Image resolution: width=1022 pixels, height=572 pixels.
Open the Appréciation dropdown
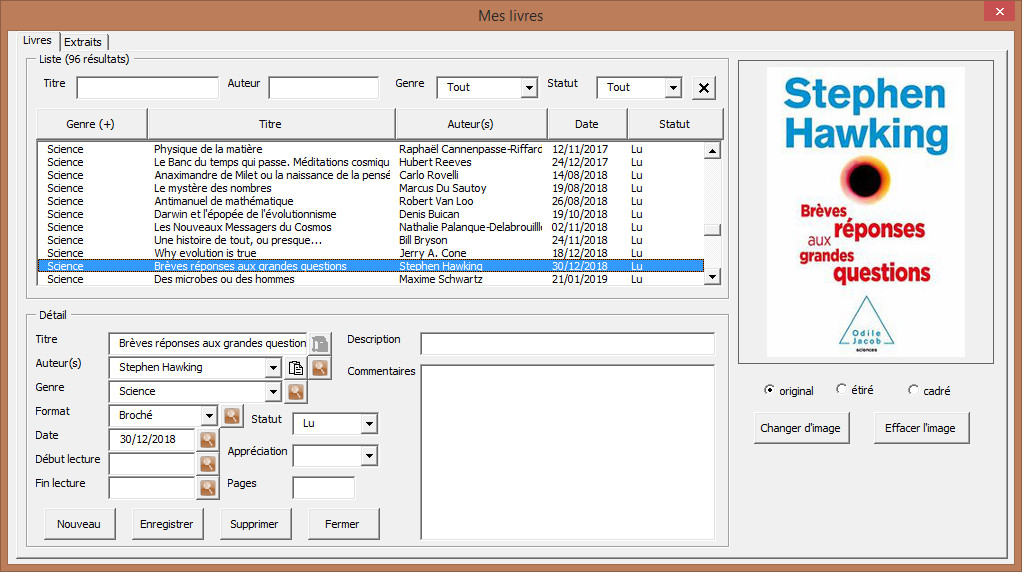[x=369, y=455]
